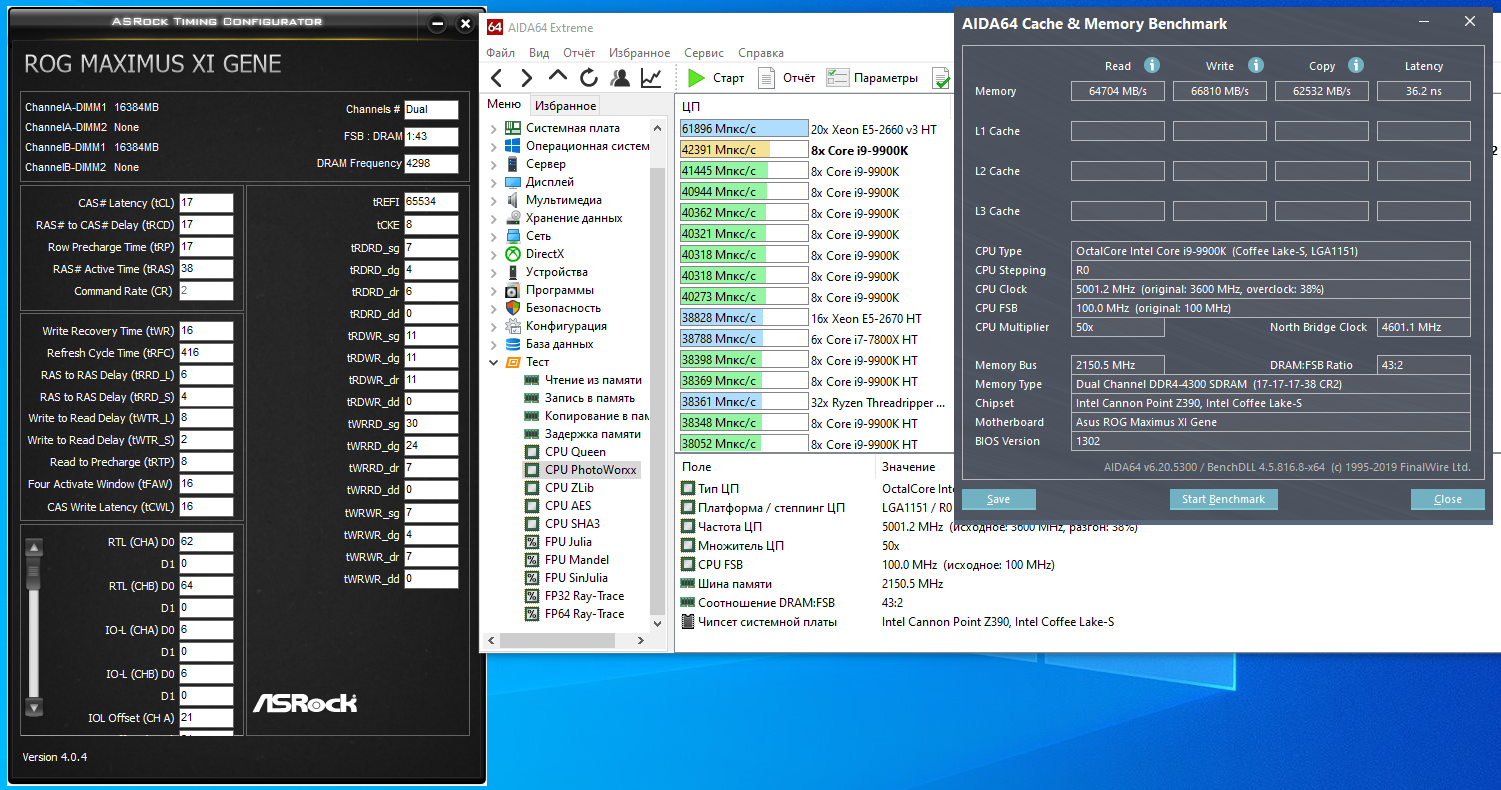Collapse the Тест tree node
1501x790 pixels.
[493, 362]
